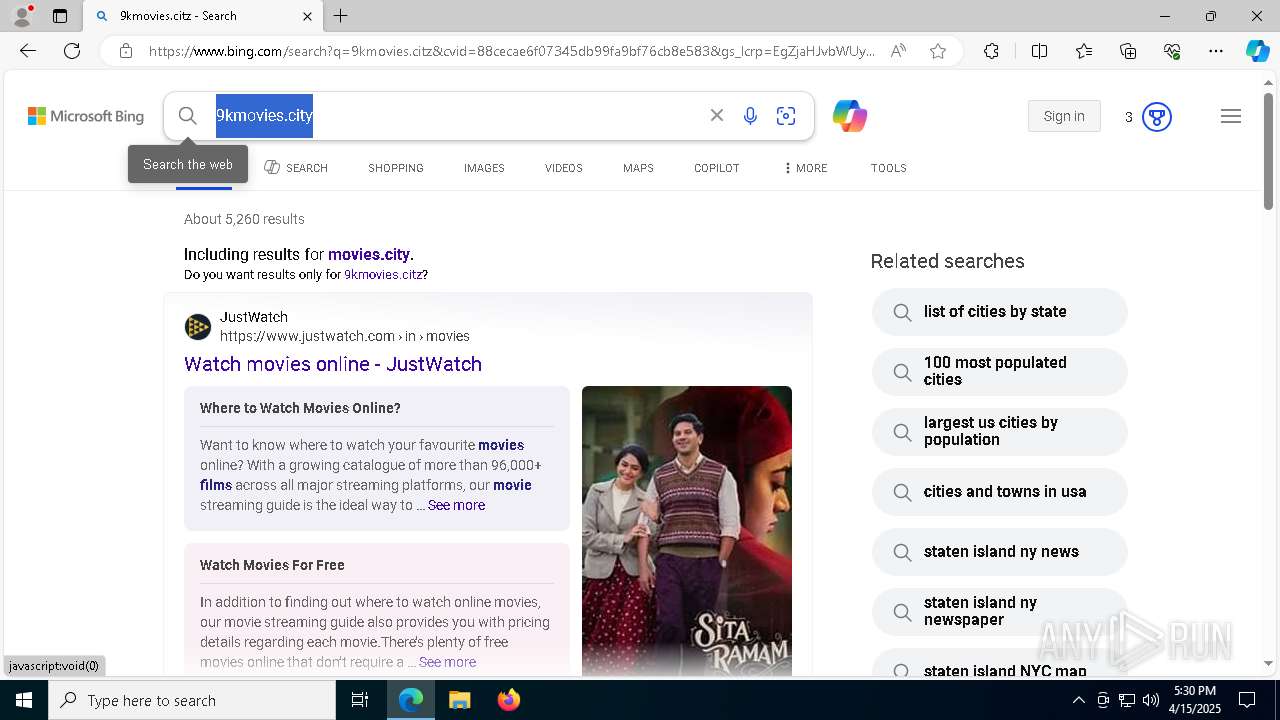Select related search cities and towns in usa
Image resolution: width=1280 pixels, height=720 pixels.
[999, 492]
